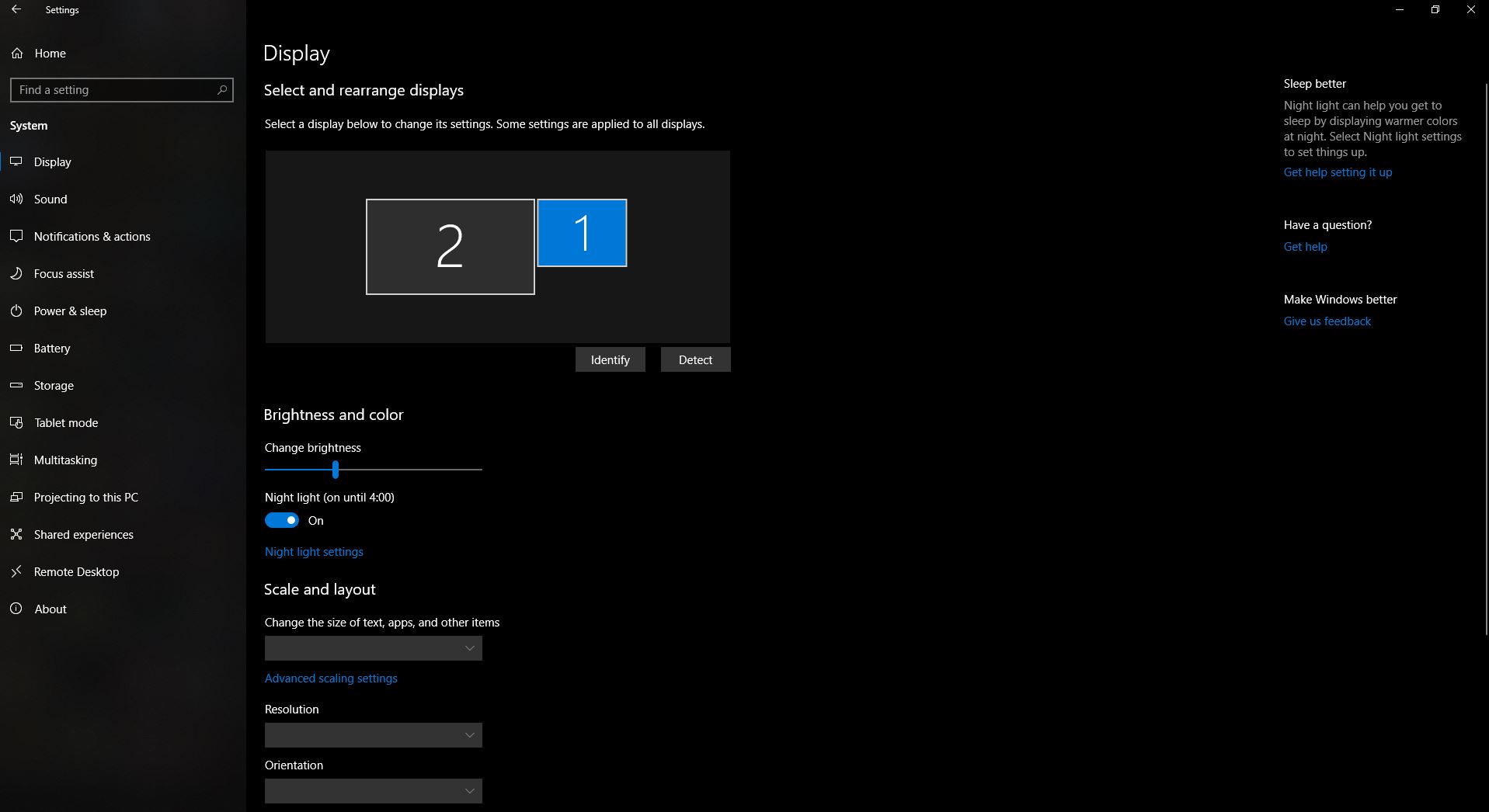The image size is (1489, 812).
Task: Open Storage settings
Action: [x=123, y=385]
